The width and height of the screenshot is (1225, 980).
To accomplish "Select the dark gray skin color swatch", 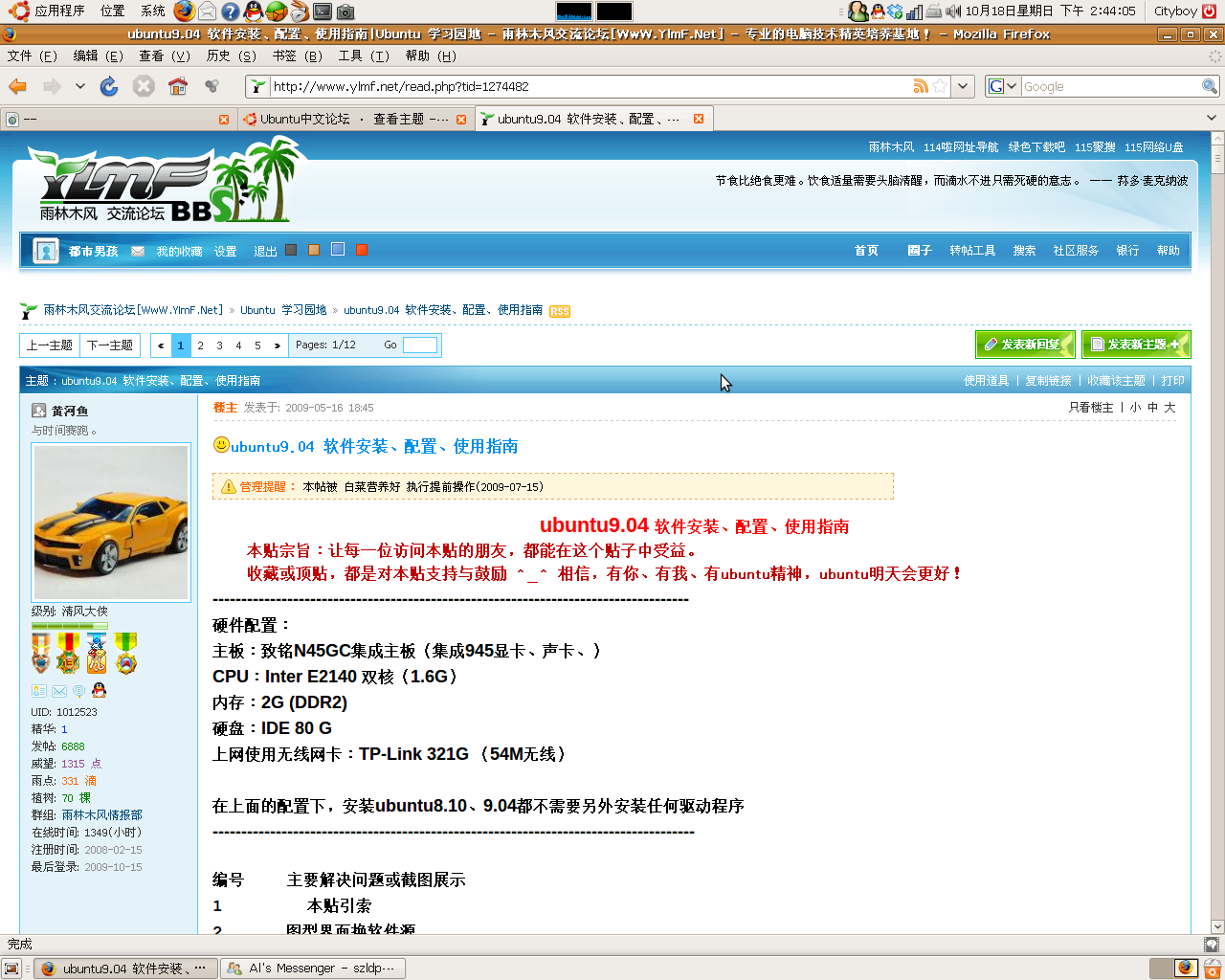I will pos(291,251).
